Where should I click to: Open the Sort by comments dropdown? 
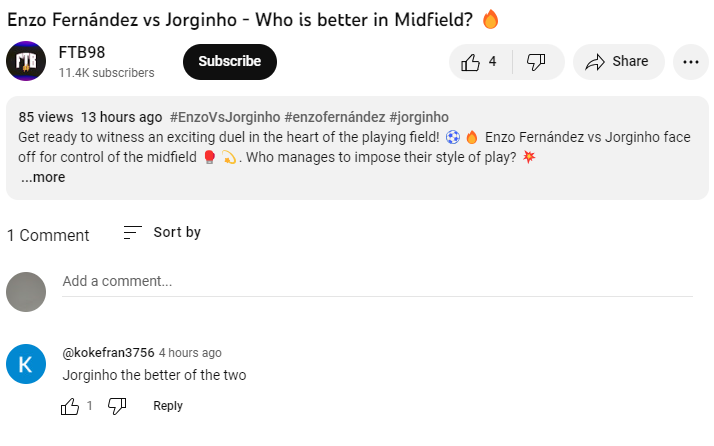162,232
